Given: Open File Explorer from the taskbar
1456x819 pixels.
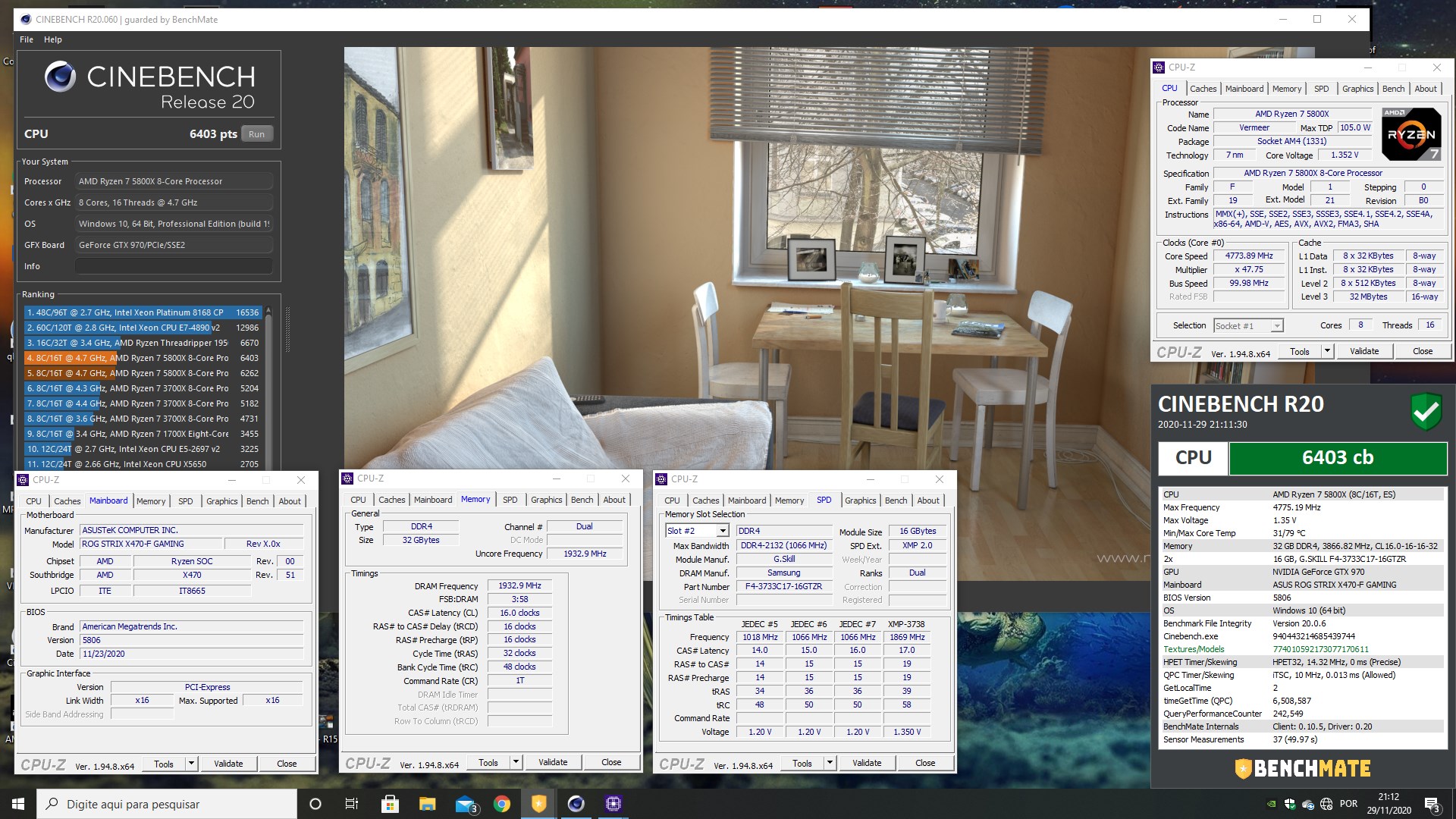Looking at the screenshot, I should tap(427, 804).
